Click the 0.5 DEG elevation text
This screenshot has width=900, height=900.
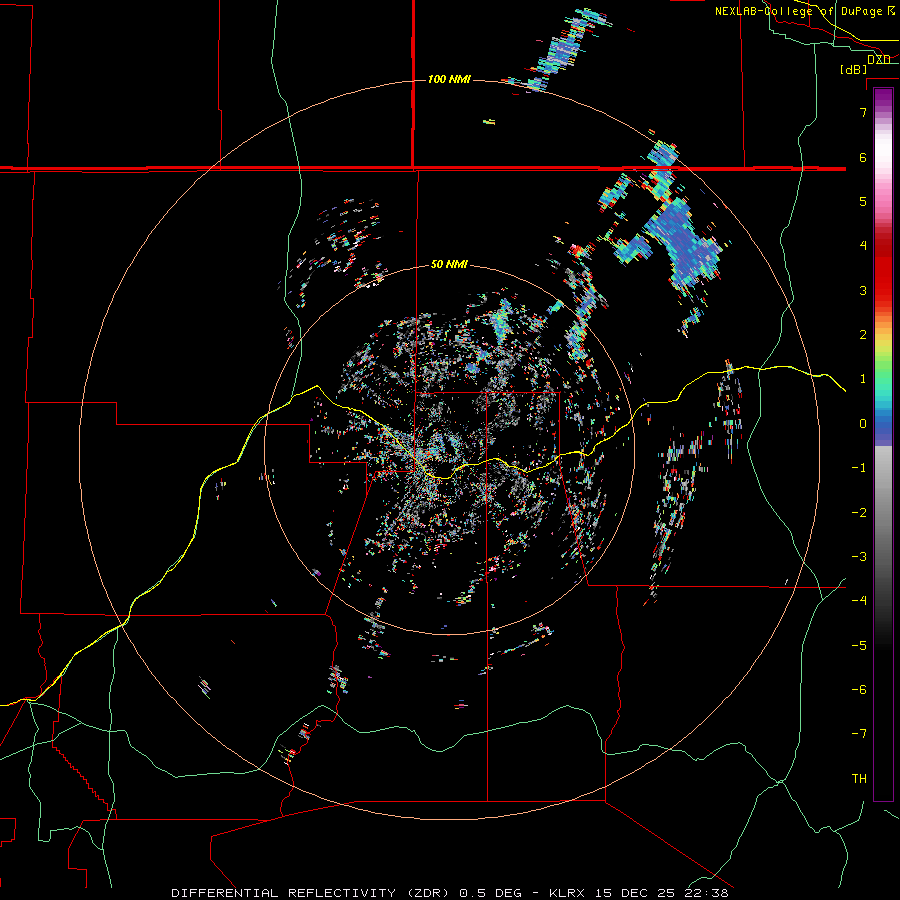[491, 893]
